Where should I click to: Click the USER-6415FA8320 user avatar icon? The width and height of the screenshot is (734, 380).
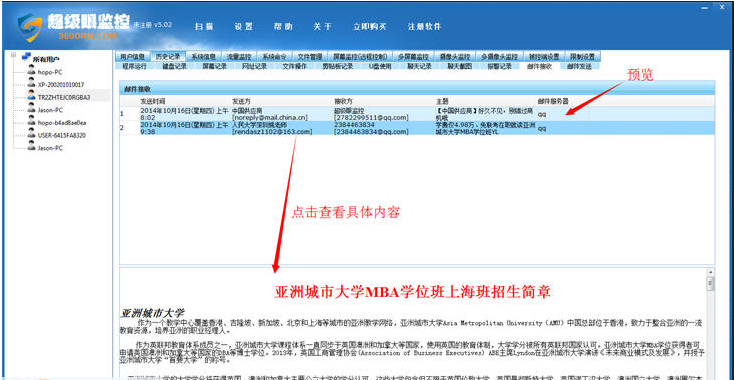31,133
